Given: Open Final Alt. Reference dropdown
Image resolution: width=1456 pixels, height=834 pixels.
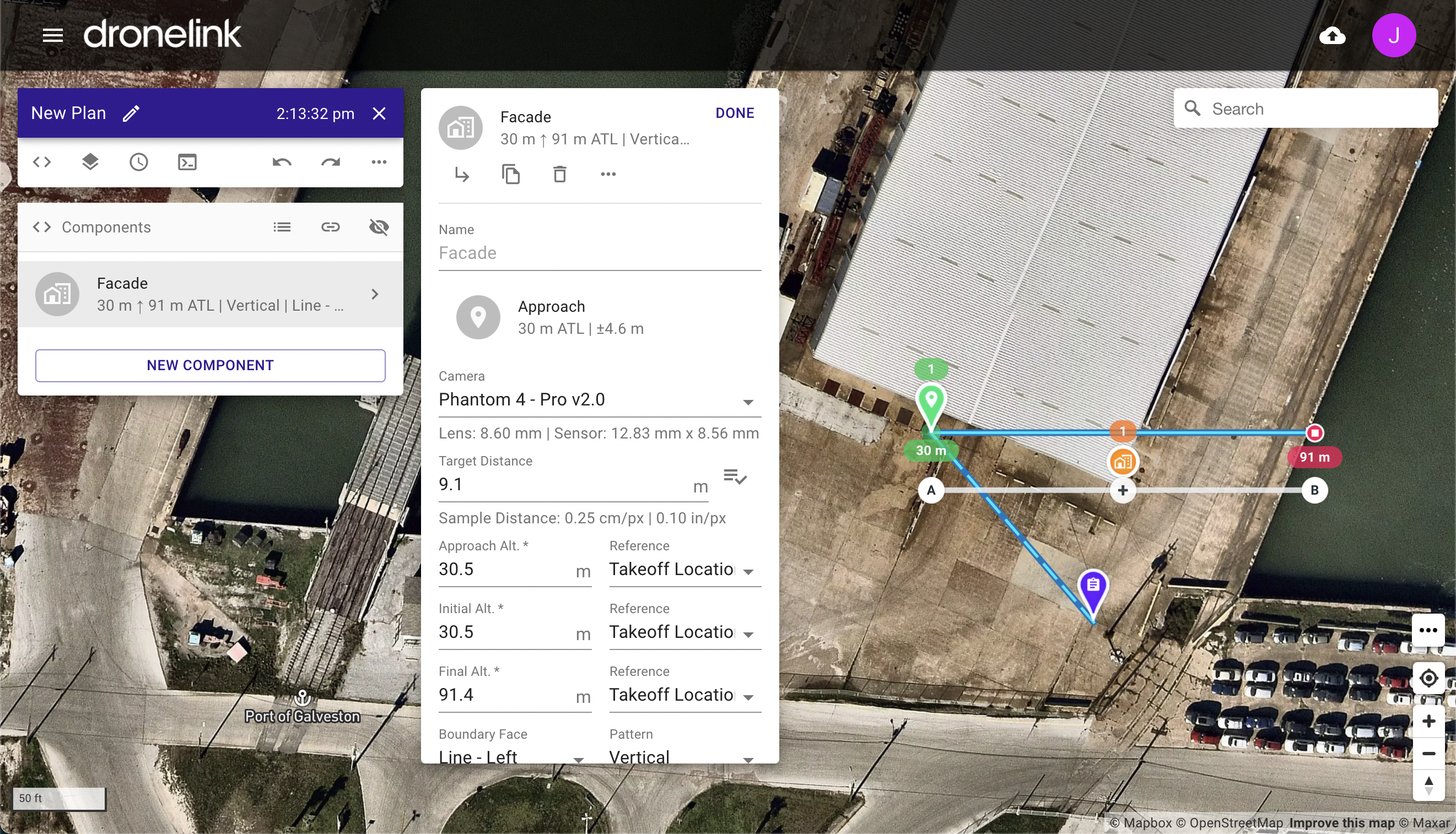Looking at the screenshot, I should (684, 695).
